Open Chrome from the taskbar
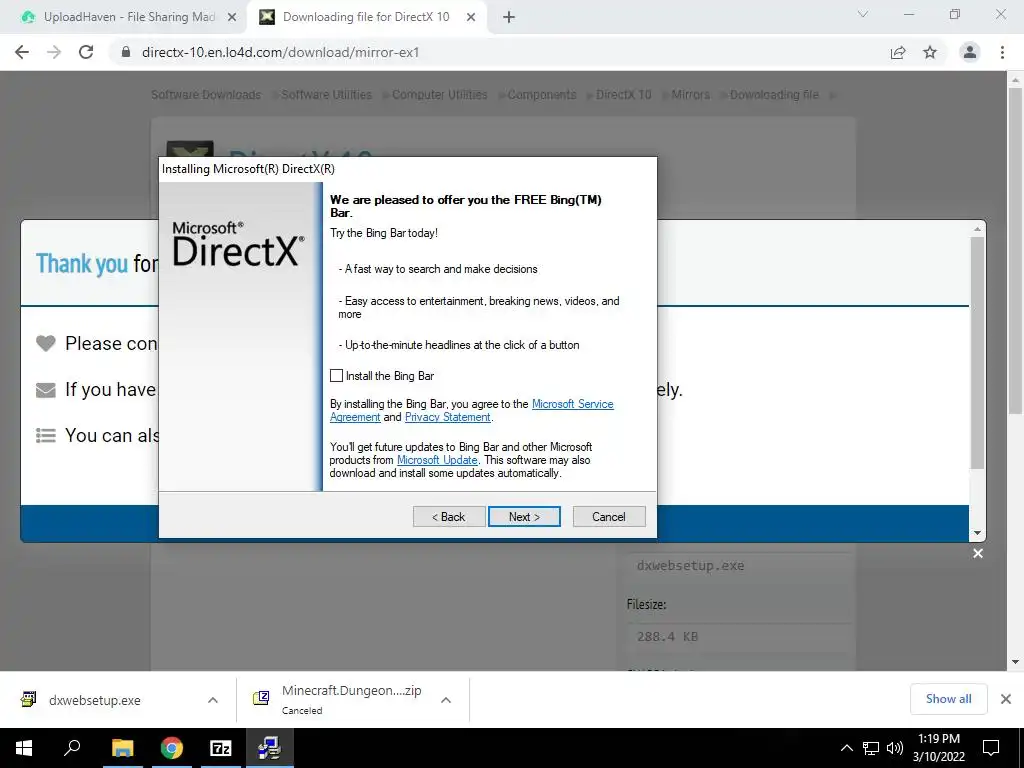 pos(172,748)
